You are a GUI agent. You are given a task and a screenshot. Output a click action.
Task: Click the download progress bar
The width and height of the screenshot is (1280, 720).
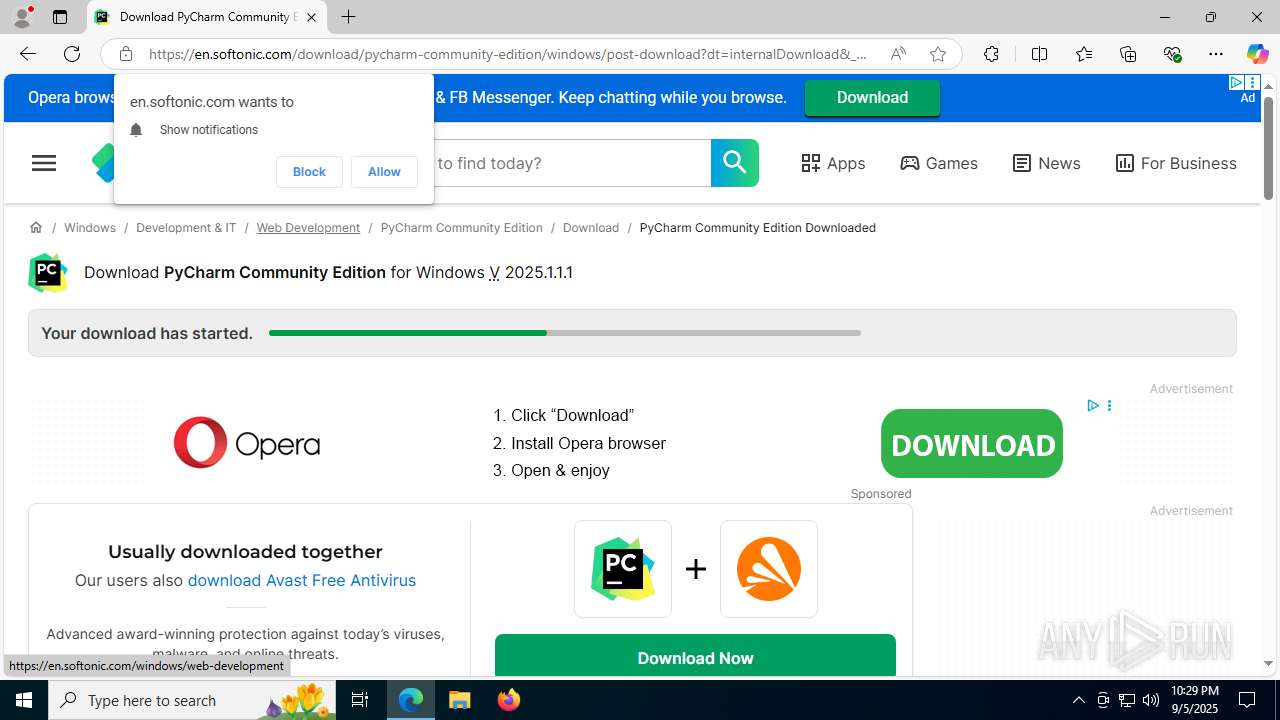(565, 333)
